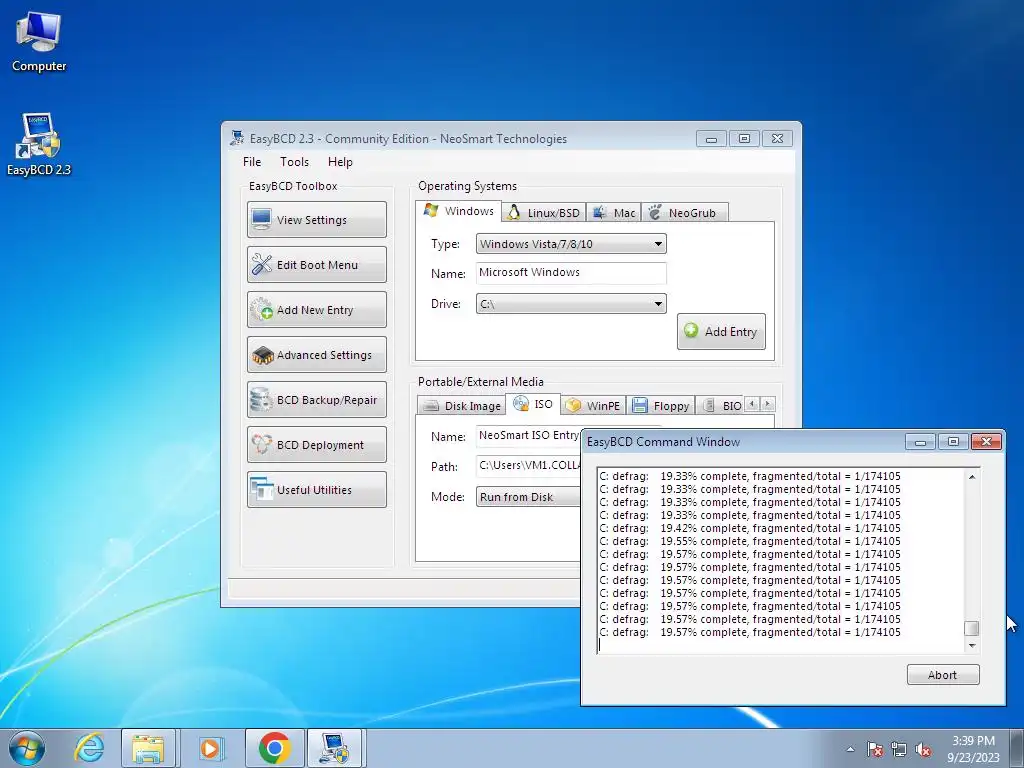Expand the Type dropdown Windows Vista/7/8/10
The width and height of the screenshot is (1024, 768).
pyautogui.click(x=571, y=244)
